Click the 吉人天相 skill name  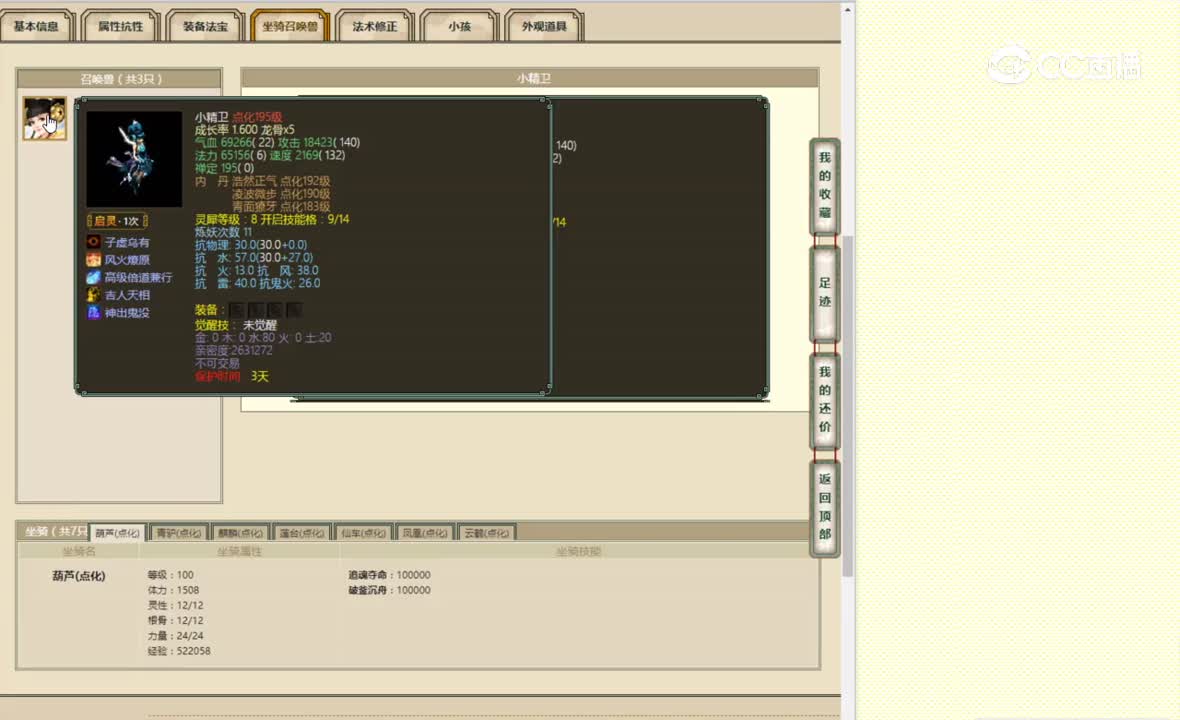[x=126, y=295]
